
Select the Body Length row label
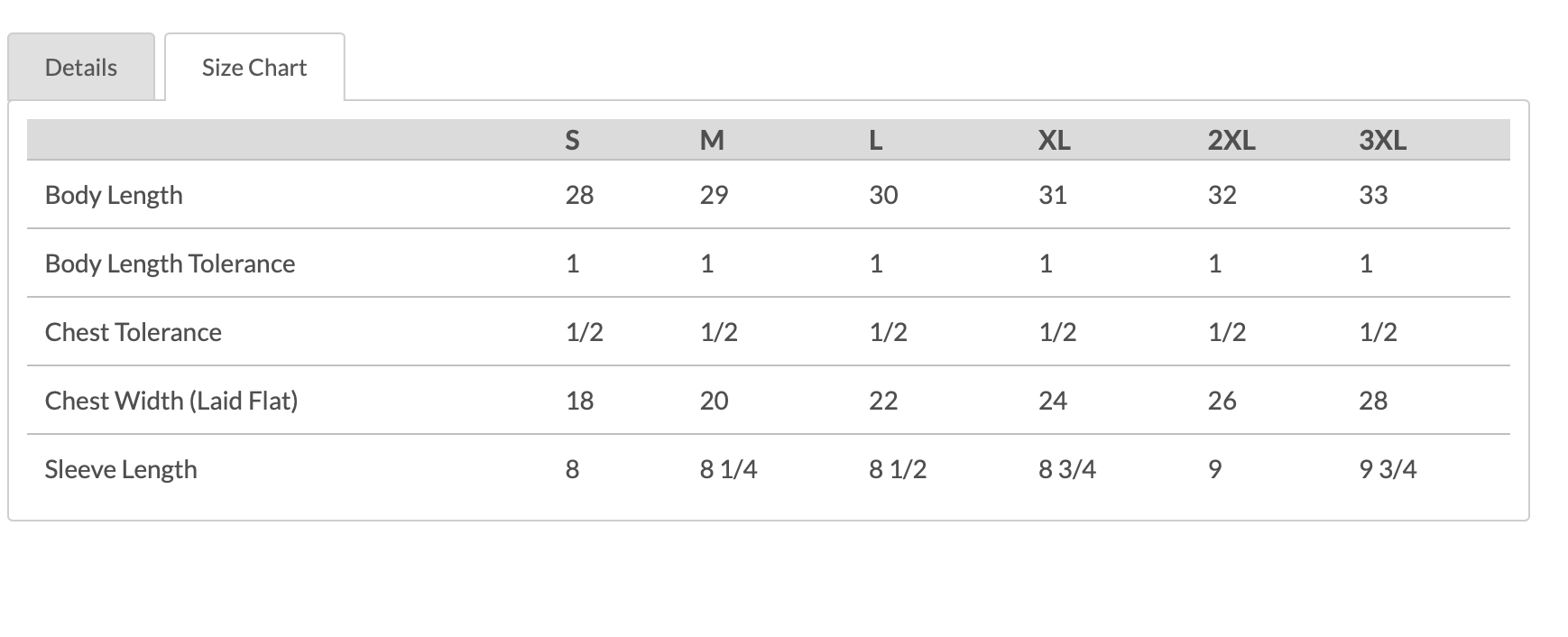114,195
